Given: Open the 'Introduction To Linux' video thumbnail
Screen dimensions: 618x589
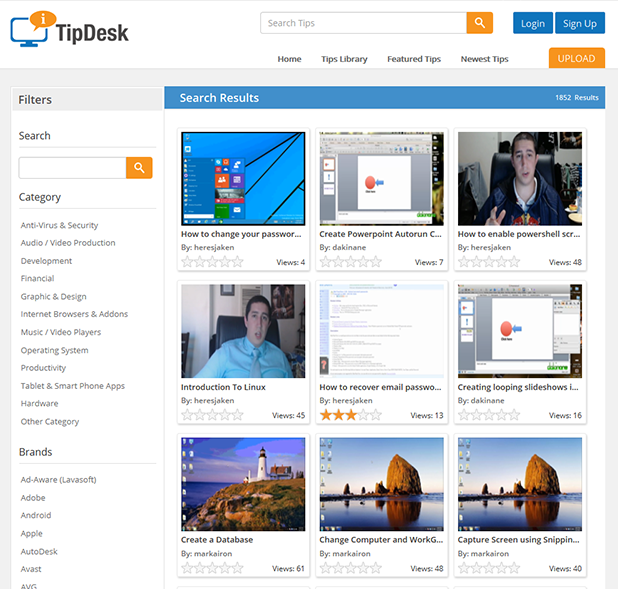Looking at the screenshot, I should (x=243, y=331).
